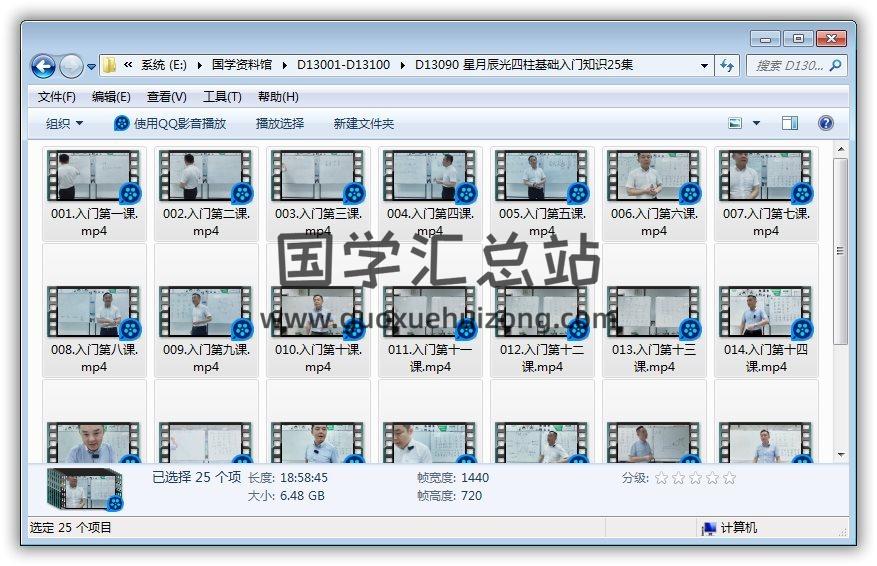Set the rating to five stars
The width and height of the screenshot is (877, 566).
(729, 478)
